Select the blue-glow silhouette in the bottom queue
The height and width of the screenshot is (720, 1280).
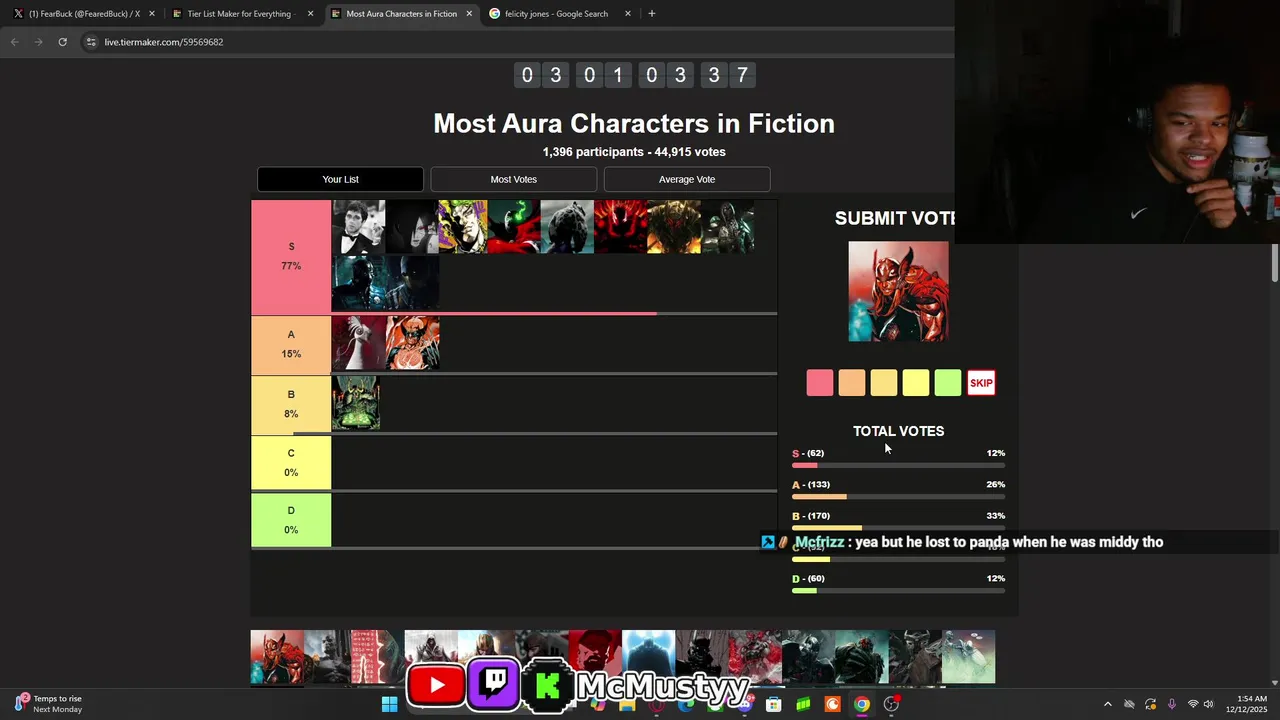tap(648, 657)
